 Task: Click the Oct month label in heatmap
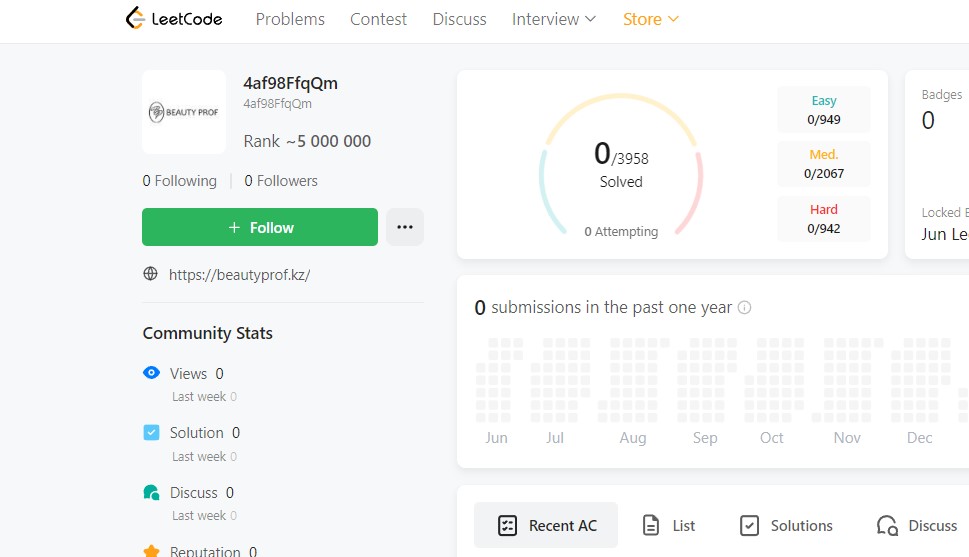(x=771, y=438)
